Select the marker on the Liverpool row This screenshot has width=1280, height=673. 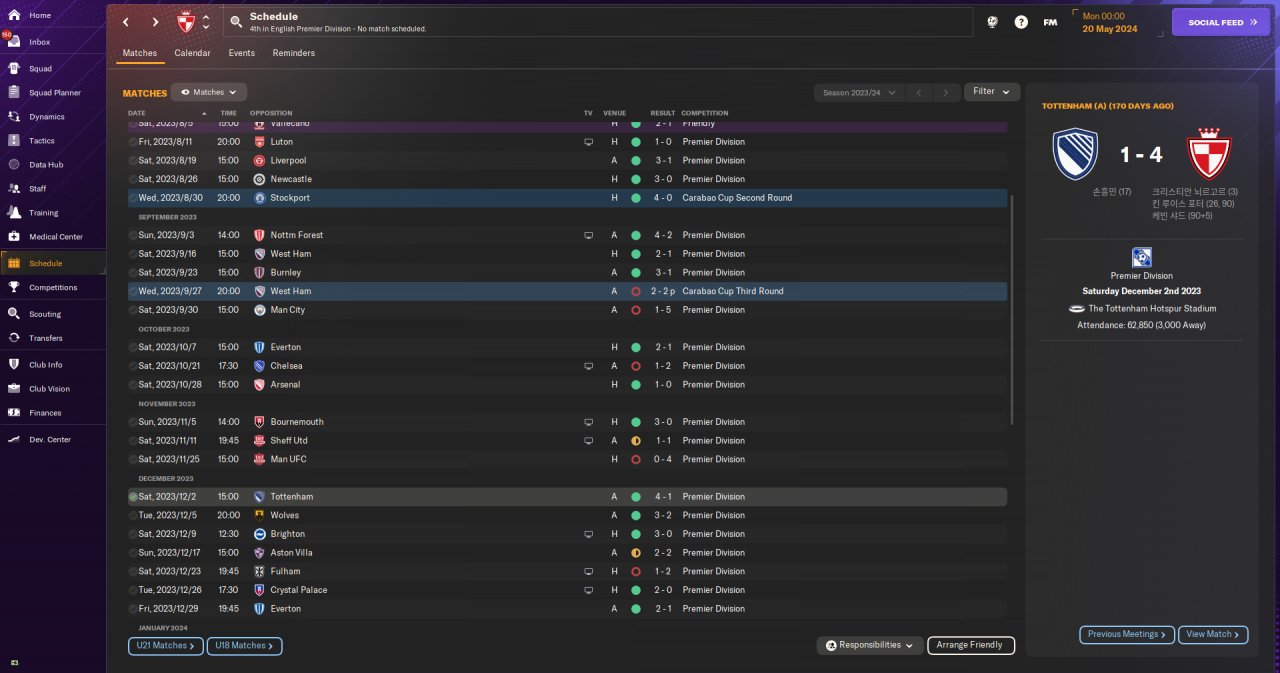click(x=133, y=160)
